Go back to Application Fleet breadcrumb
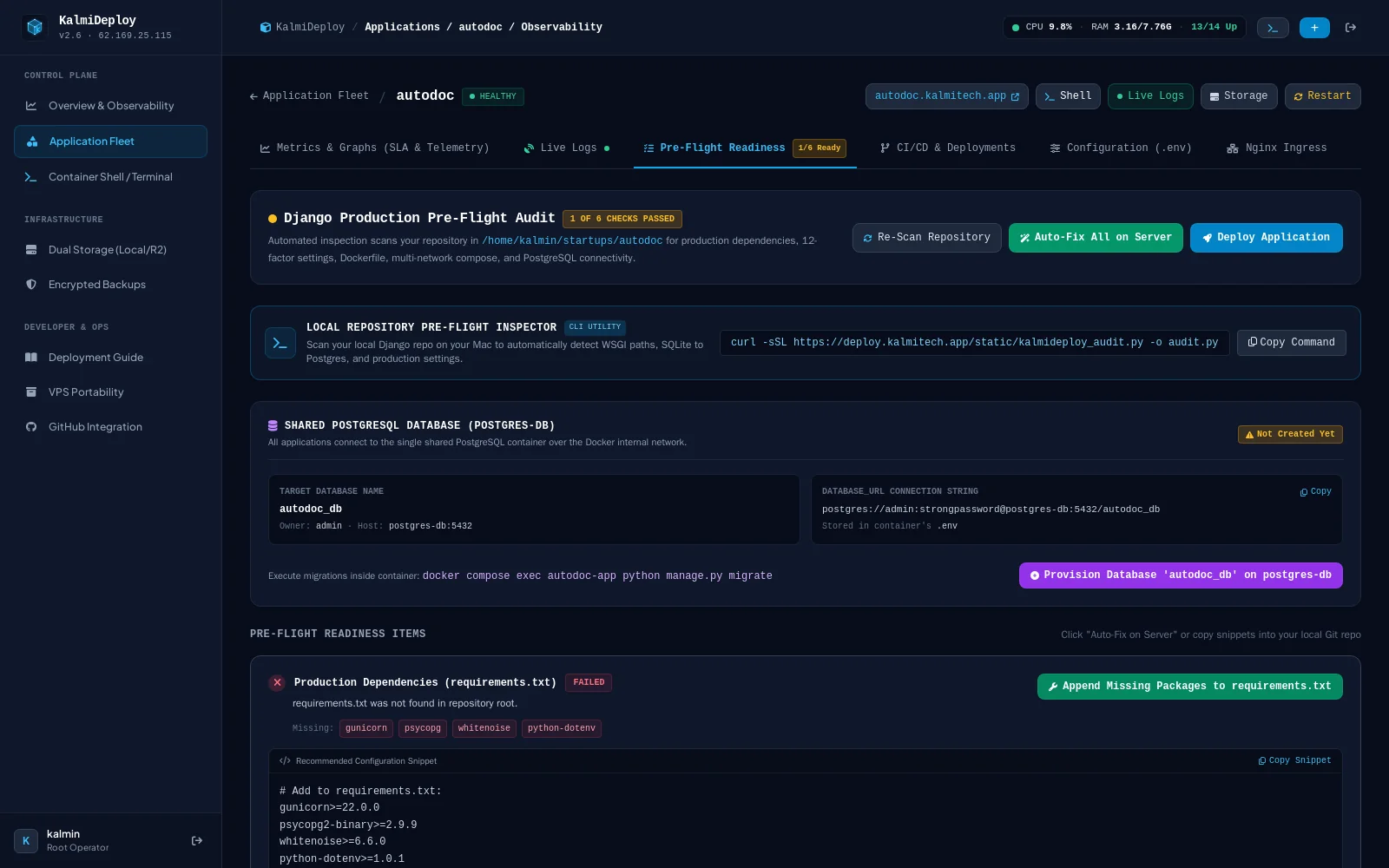 pyautogui.click(x=309, y=96)
